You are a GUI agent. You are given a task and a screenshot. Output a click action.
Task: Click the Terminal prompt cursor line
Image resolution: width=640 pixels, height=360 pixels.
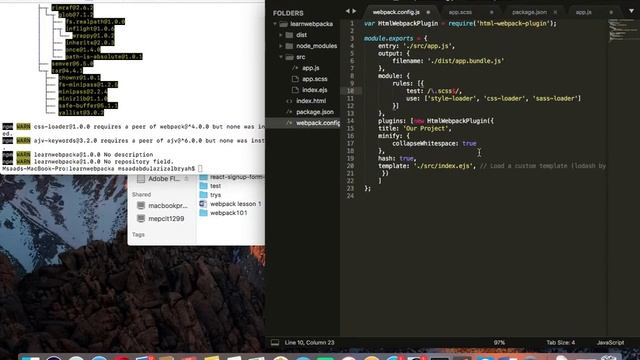tap(102, 169)
